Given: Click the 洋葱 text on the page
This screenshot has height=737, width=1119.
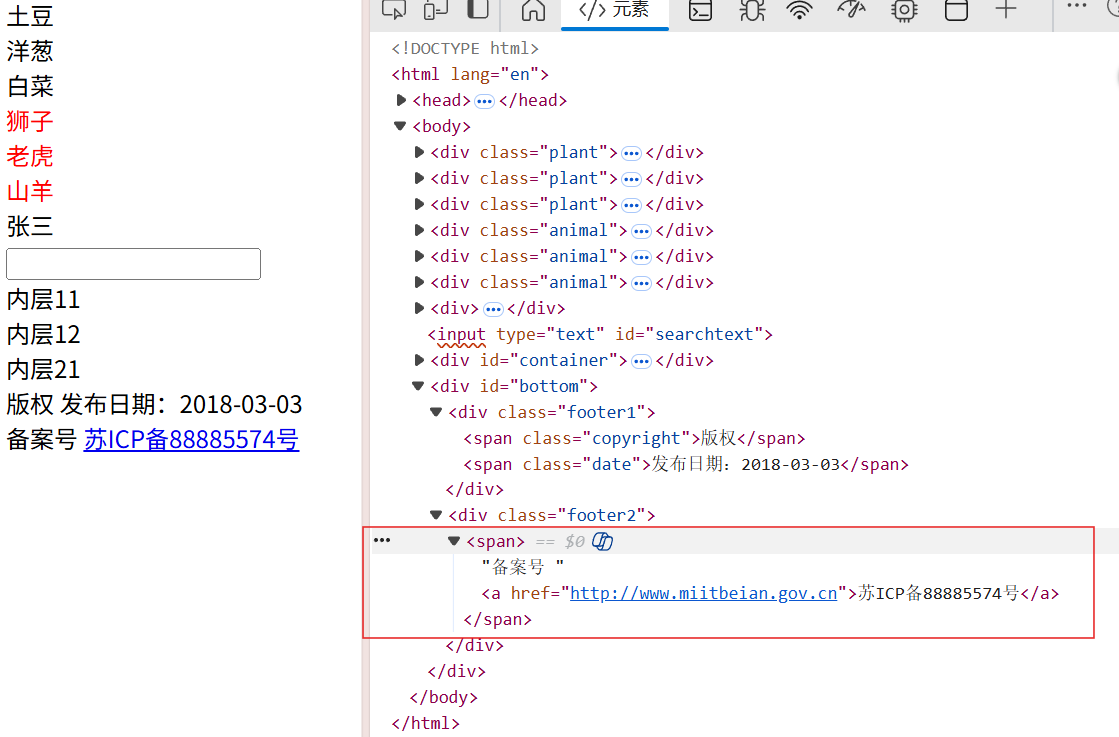Looking at the screenshot, I should pos(30,51).
